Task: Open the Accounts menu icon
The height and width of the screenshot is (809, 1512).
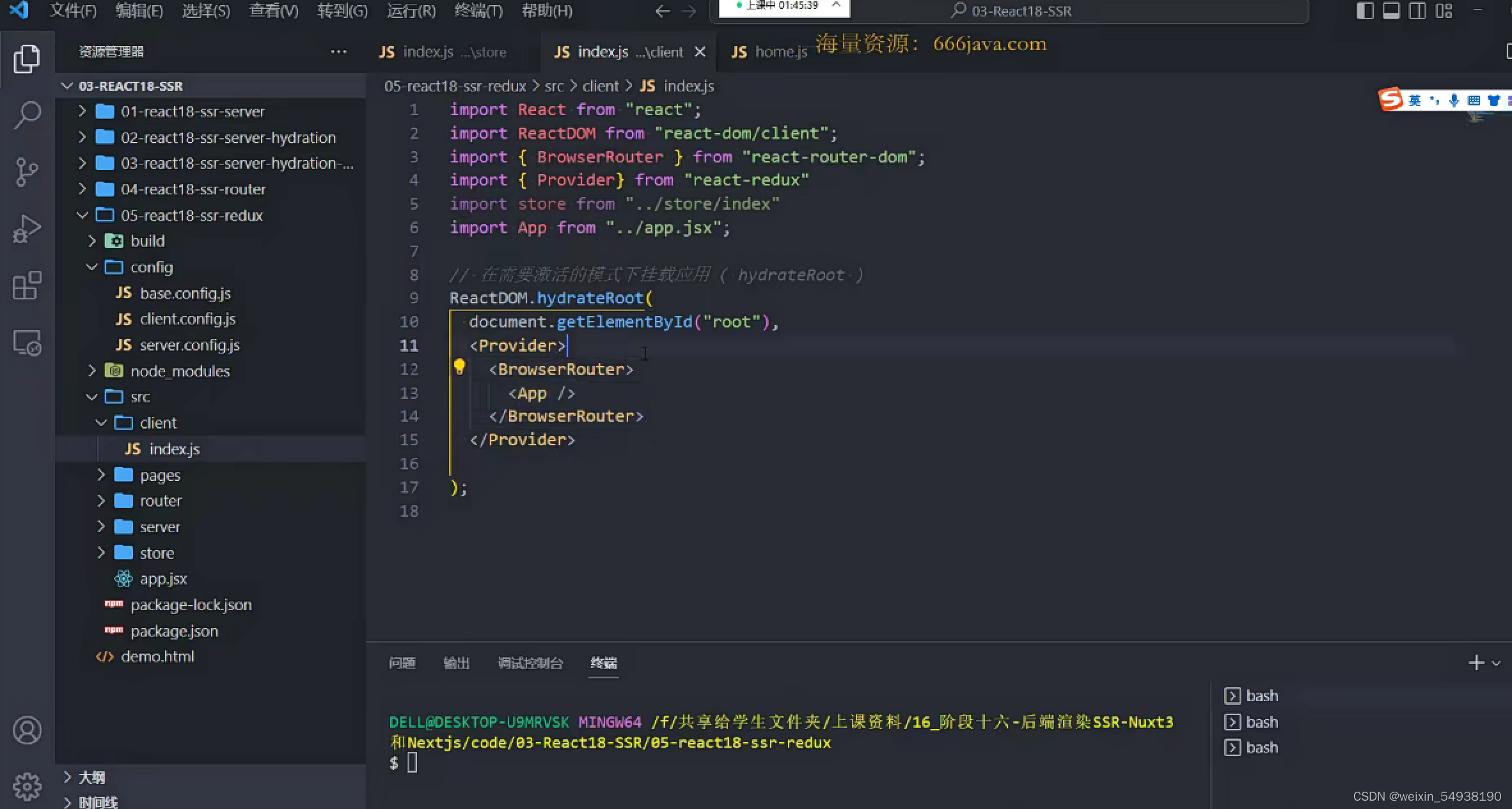Action: tap(27, 730)
